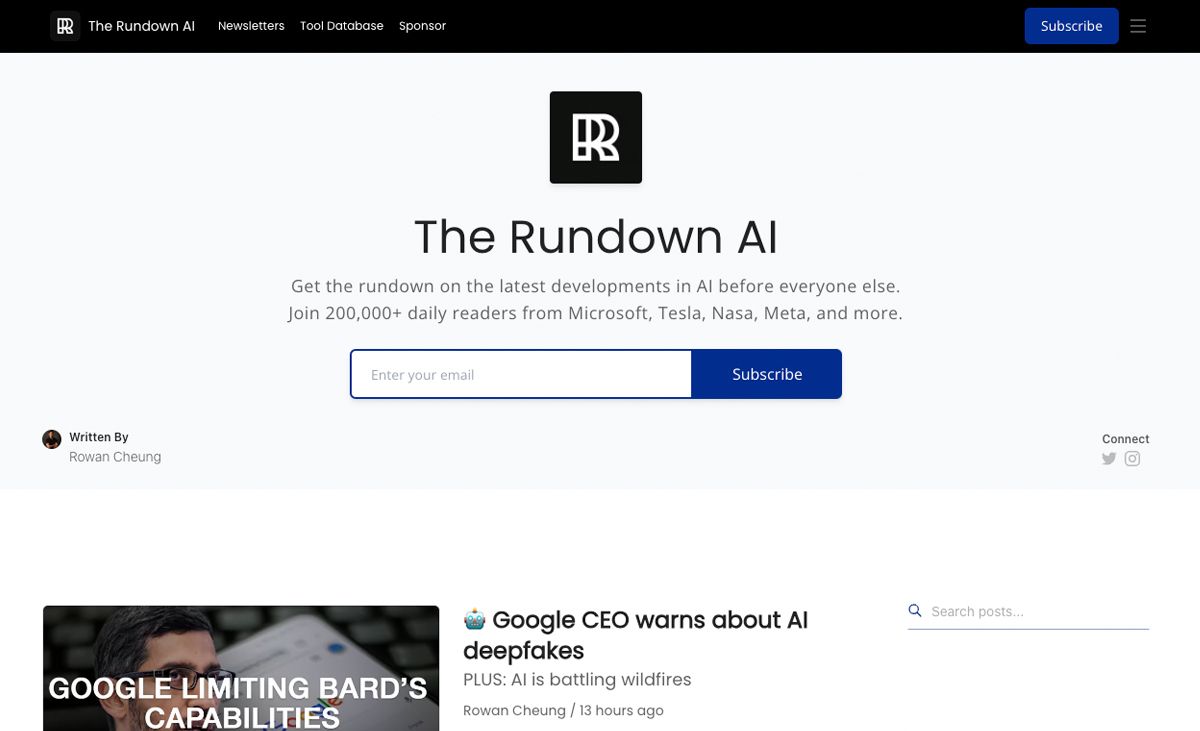This screenshot has height=731, width=1200.
Task: Focus the 'Search posts...' field
Action: click(x=1037, y=612)
